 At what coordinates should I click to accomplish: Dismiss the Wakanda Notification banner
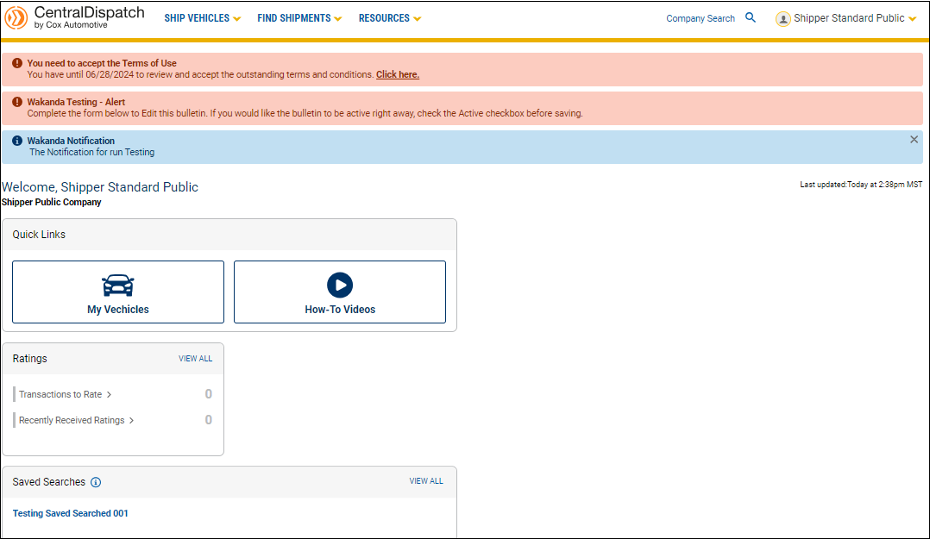tap(913, 140)
